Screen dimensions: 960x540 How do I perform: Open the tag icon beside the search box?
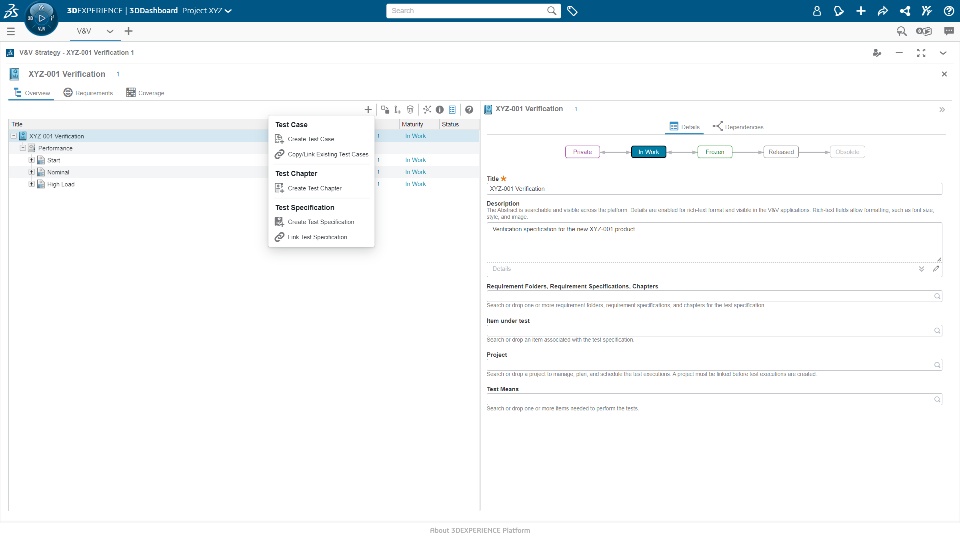pyautogui.click(x=572, y=11)
